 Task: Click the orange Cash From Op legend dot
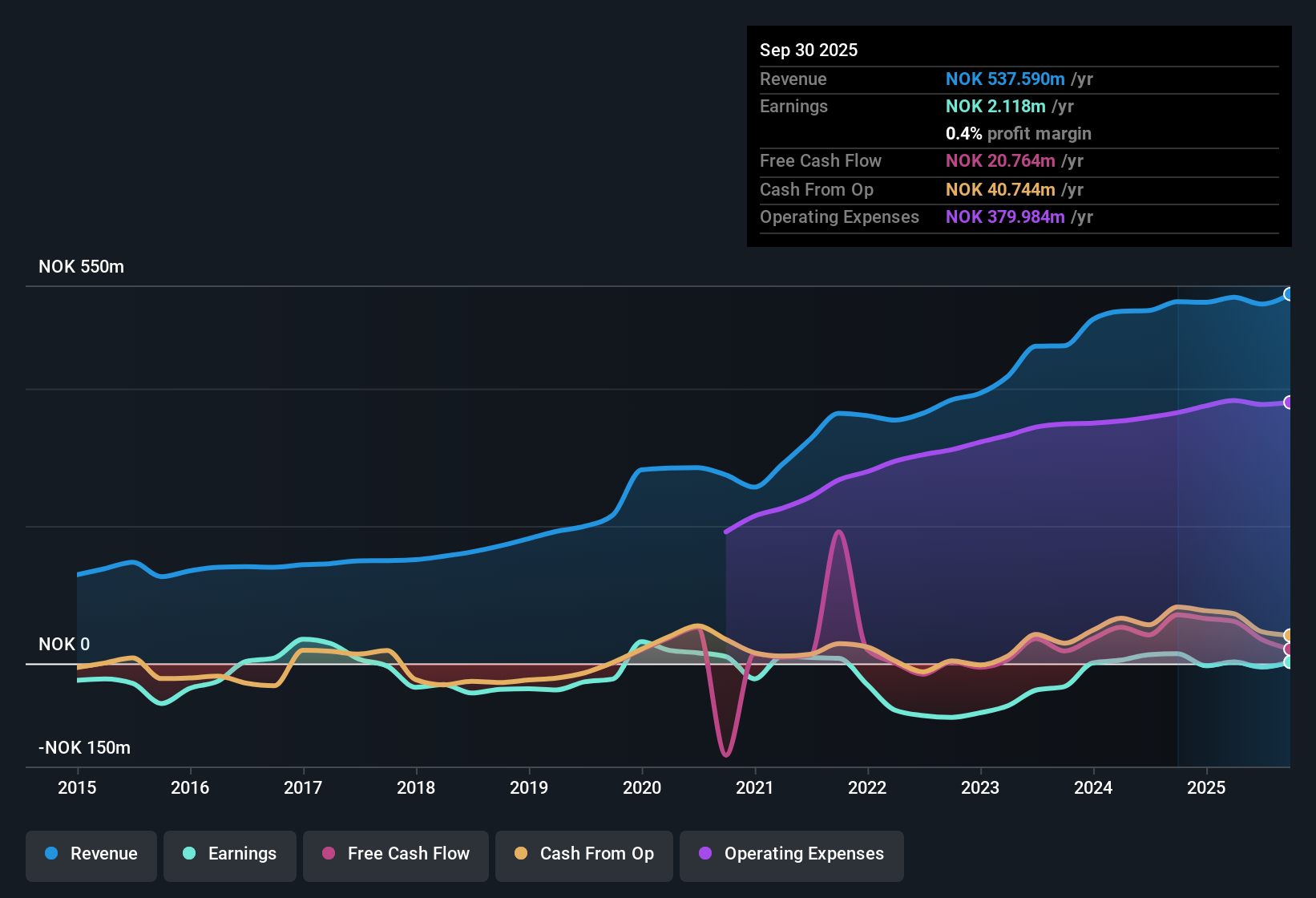coord(520,854)
